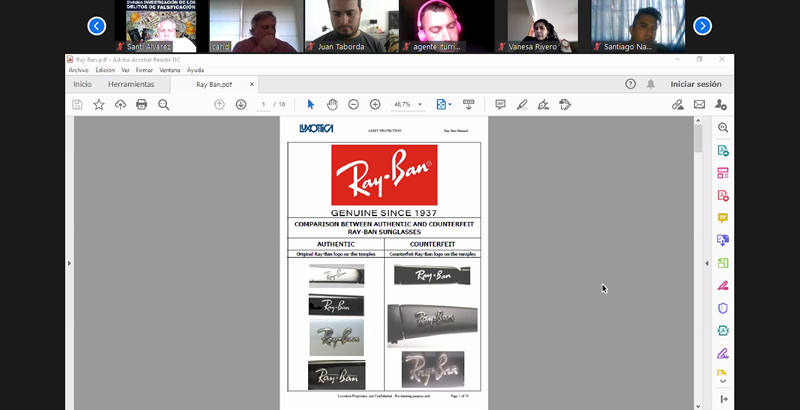Open the Ayuda menu

click(195, 70)
